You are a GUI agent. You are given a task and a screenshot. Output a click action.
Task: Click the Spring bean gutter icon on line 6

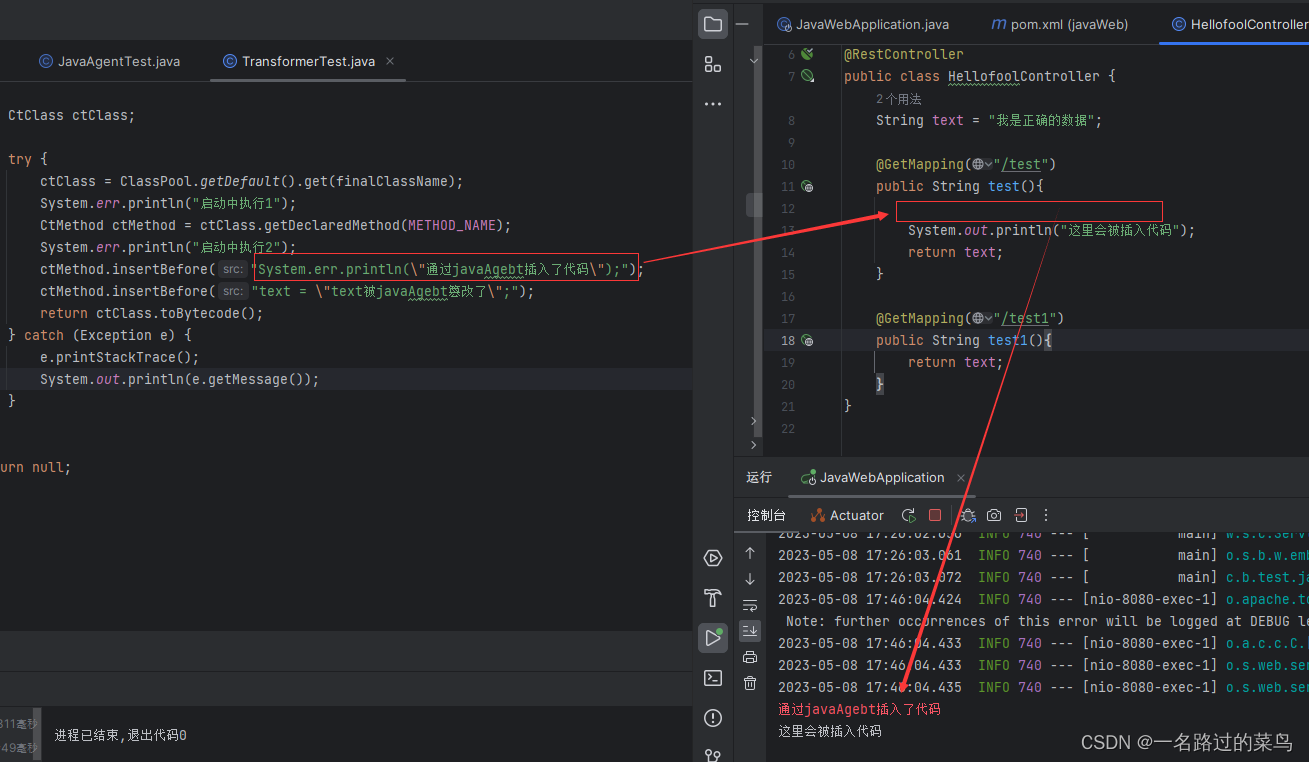[x=807, y=54]
